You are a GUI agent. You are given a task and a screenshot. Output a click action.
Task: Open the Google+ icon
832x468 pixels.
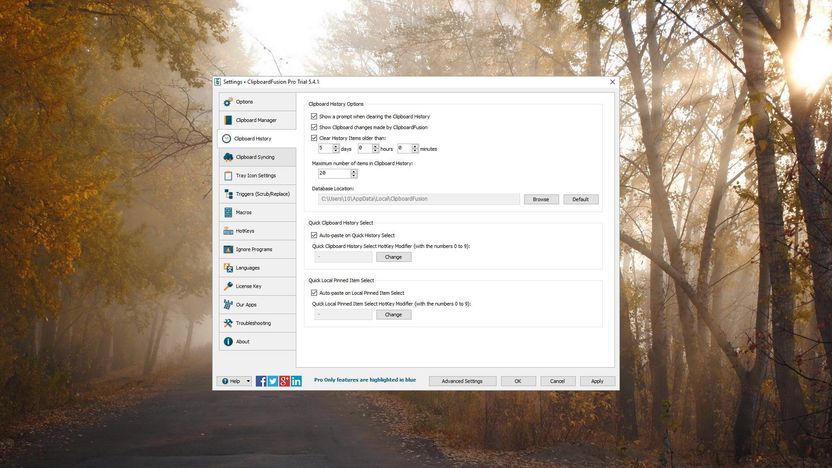click(x=284, y=381)
